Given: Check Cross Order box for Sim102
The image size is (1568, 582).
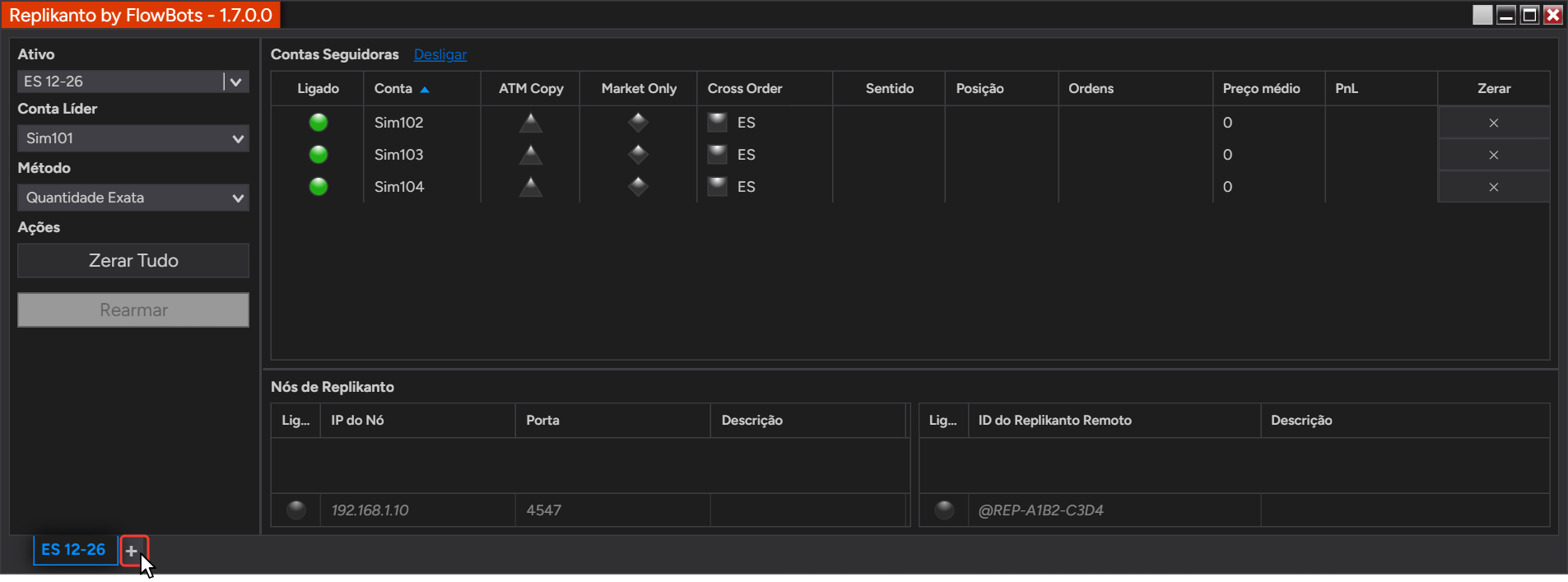Looking at the screenshot, I should pos(718,123).
